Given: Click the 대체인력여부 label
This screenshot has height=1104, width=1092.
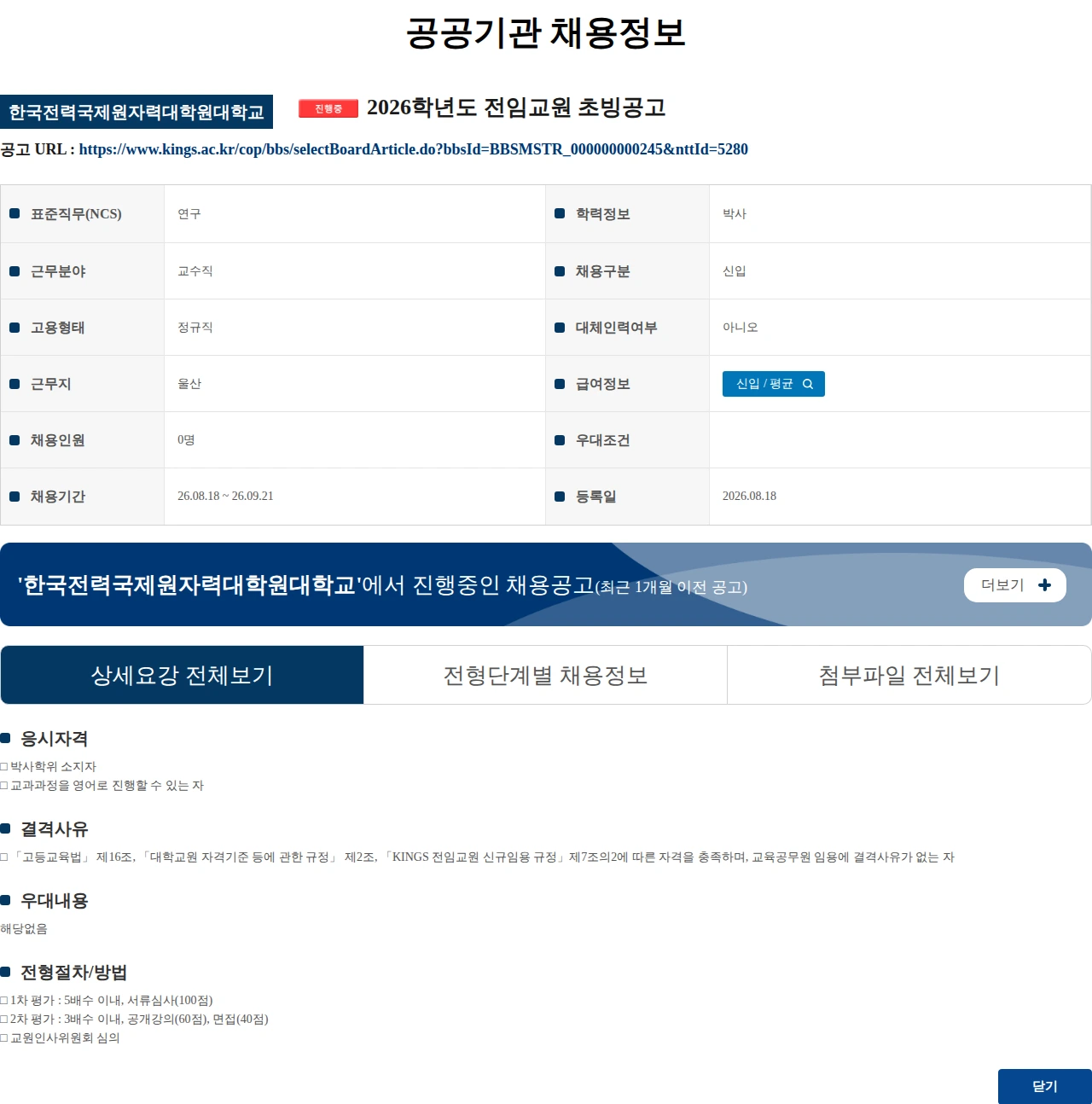Looking at the screenshot, I should click(x=616, y=328).
